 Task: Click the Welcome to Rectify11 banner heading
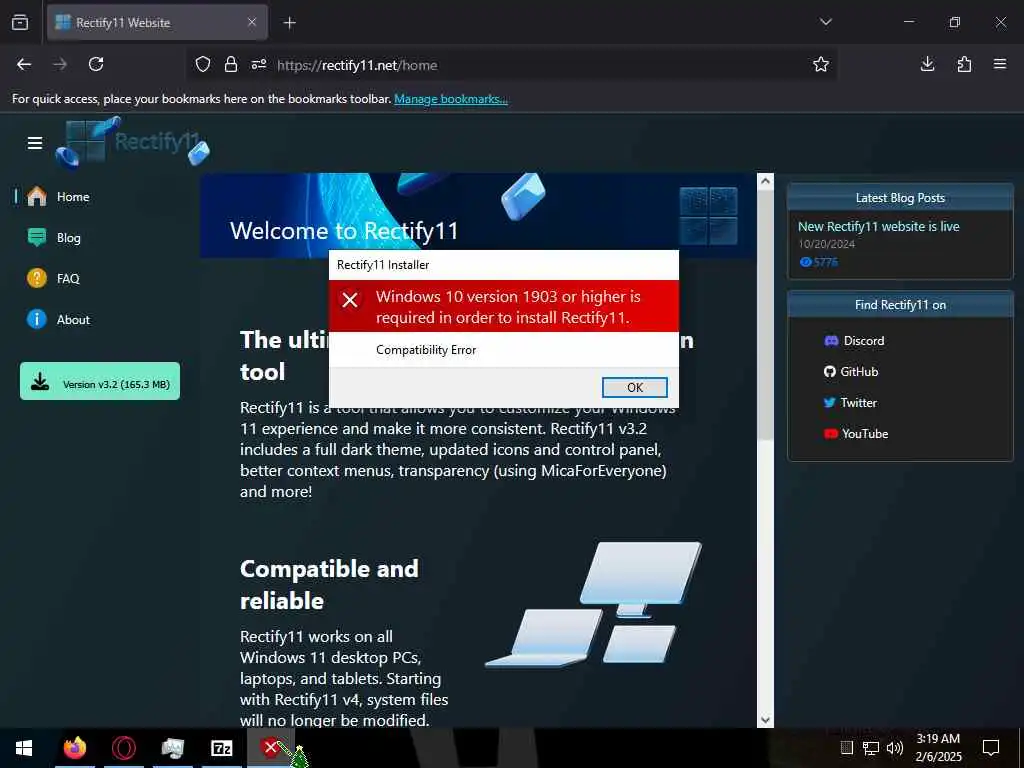[344, 231]
